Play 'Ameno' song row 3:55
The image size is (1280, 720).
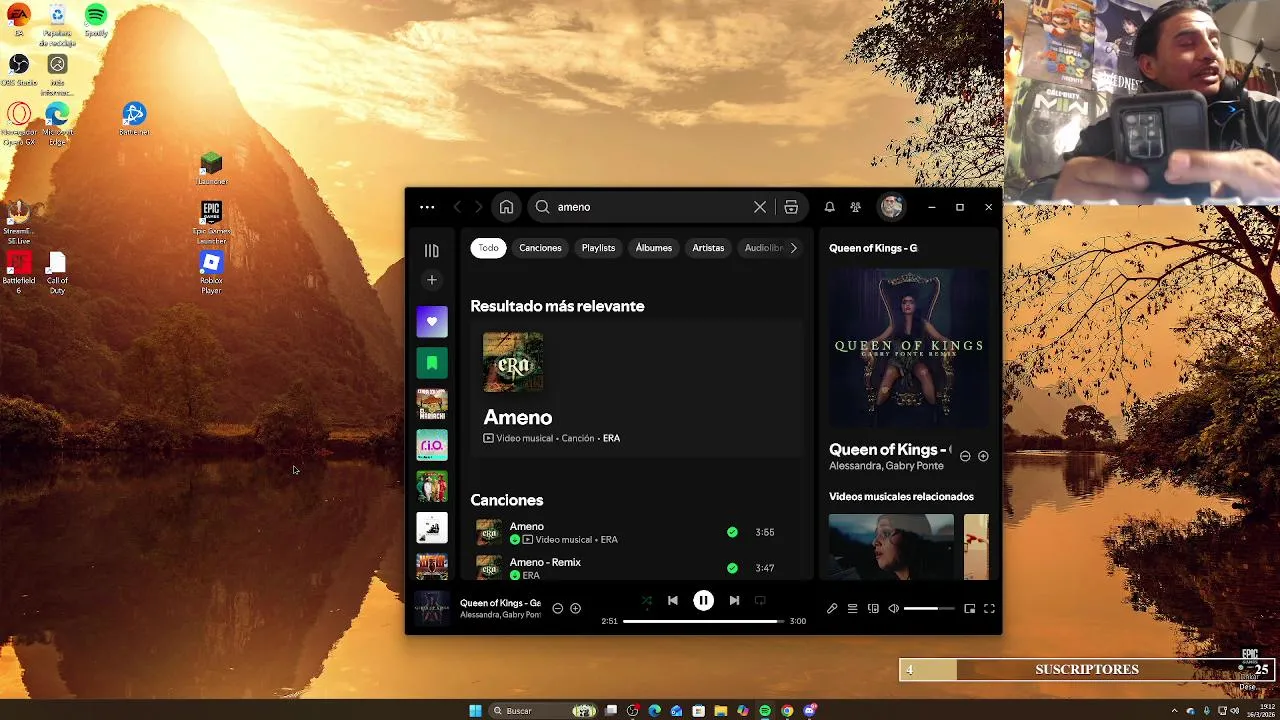pos(637,532)
